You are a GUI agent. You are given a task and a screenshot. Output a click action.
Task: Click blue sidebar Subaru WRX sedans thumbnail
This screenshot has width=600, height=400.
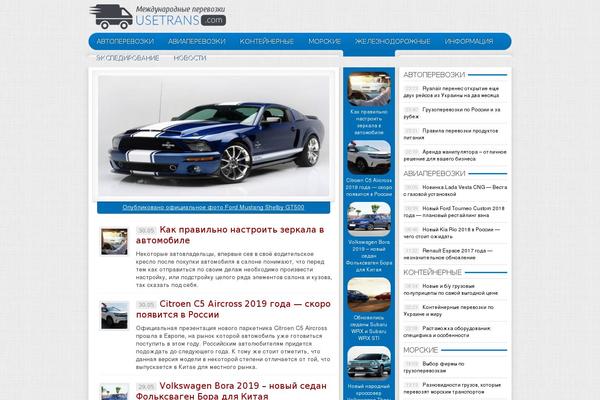click(369, 295)
